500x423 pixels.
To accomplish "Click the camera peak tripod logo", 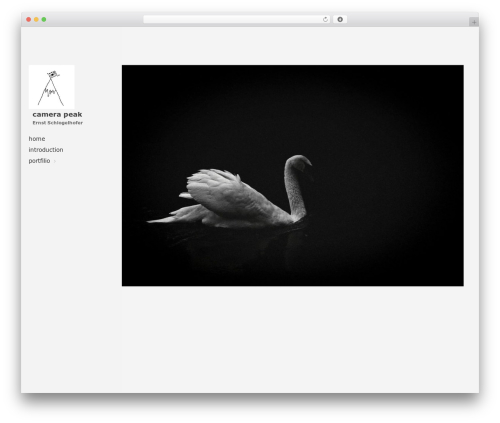I will [x=52, y=87].
